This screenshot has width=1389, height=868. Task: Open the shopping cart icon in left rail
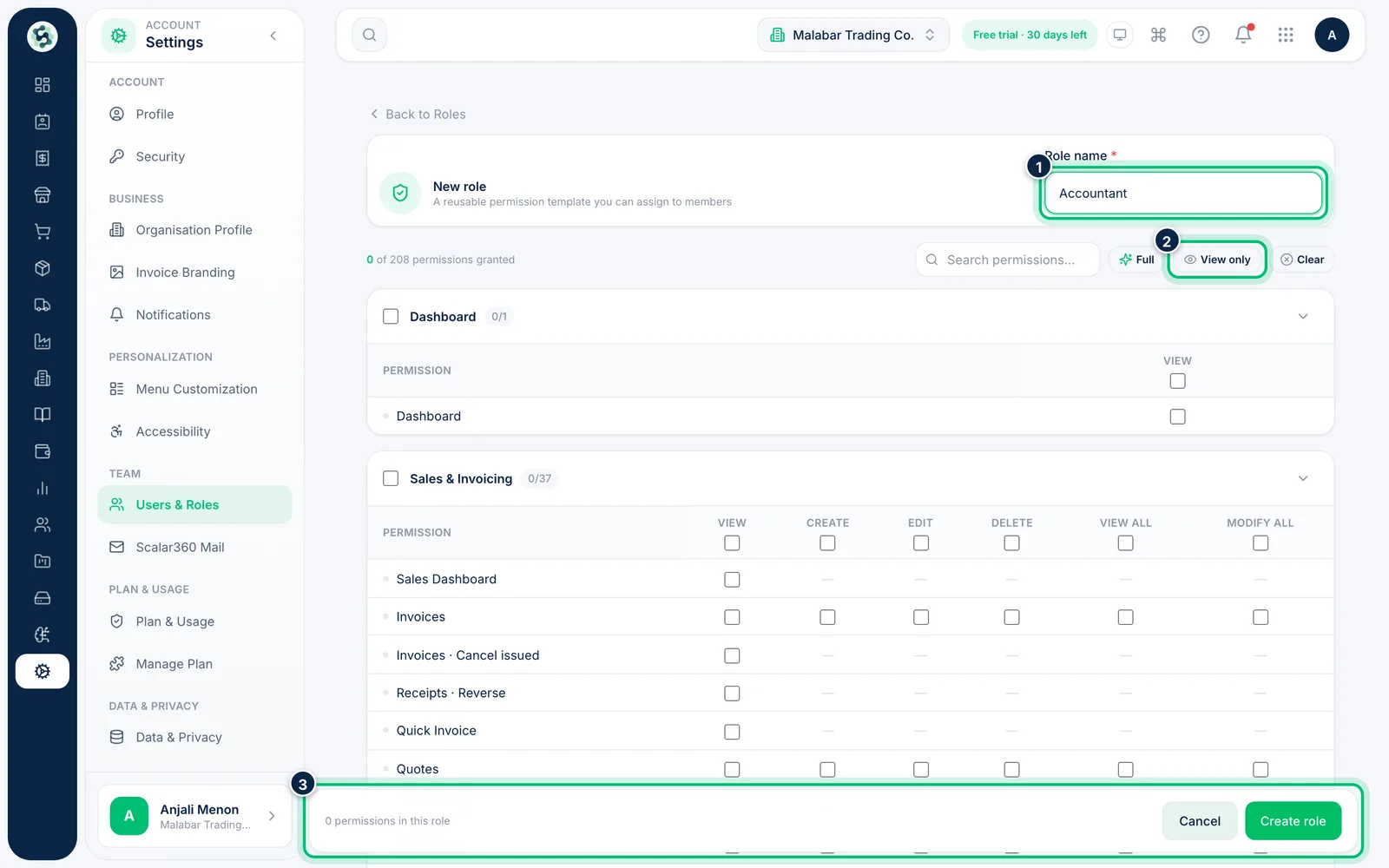click(x=42, y=232)
